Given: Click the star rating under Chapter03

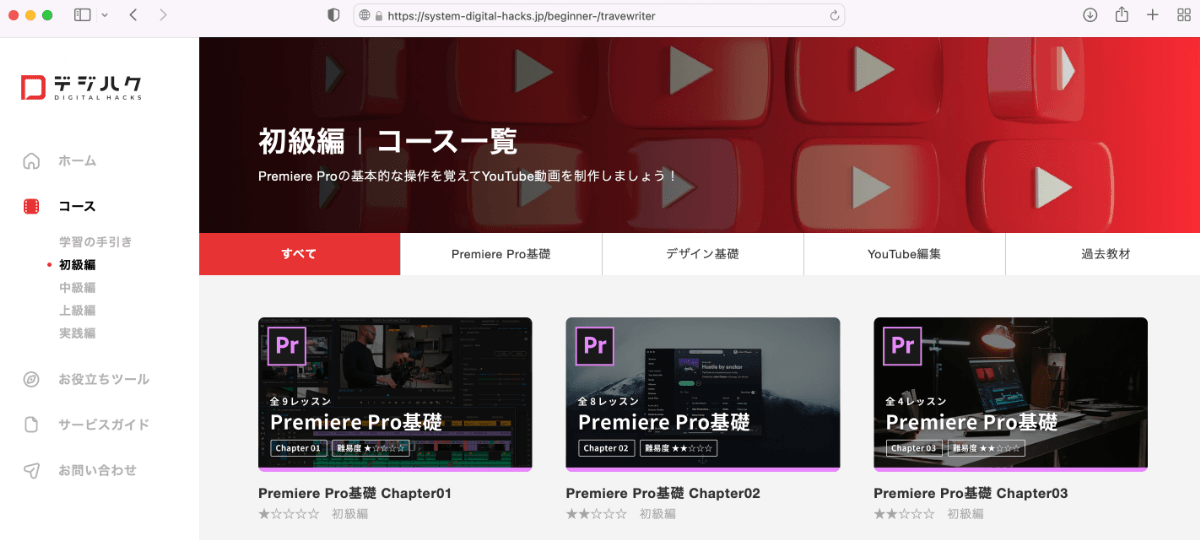Looking at the screenshot, I should [x=905, y=514].
